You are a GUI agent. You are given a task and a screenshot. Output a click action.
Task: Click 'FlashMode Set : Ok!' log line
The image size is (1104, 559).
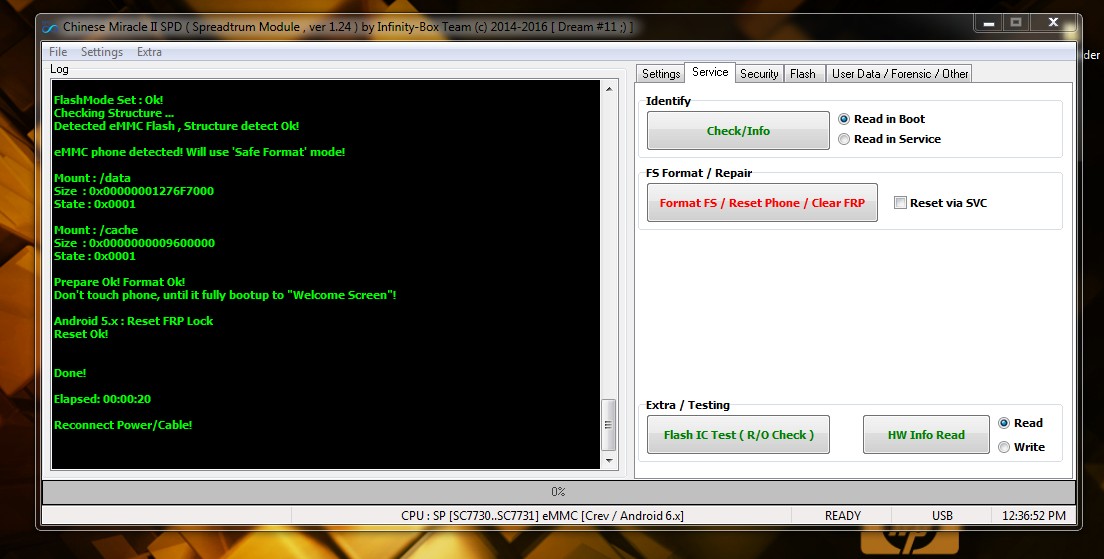tap(108, 100)
